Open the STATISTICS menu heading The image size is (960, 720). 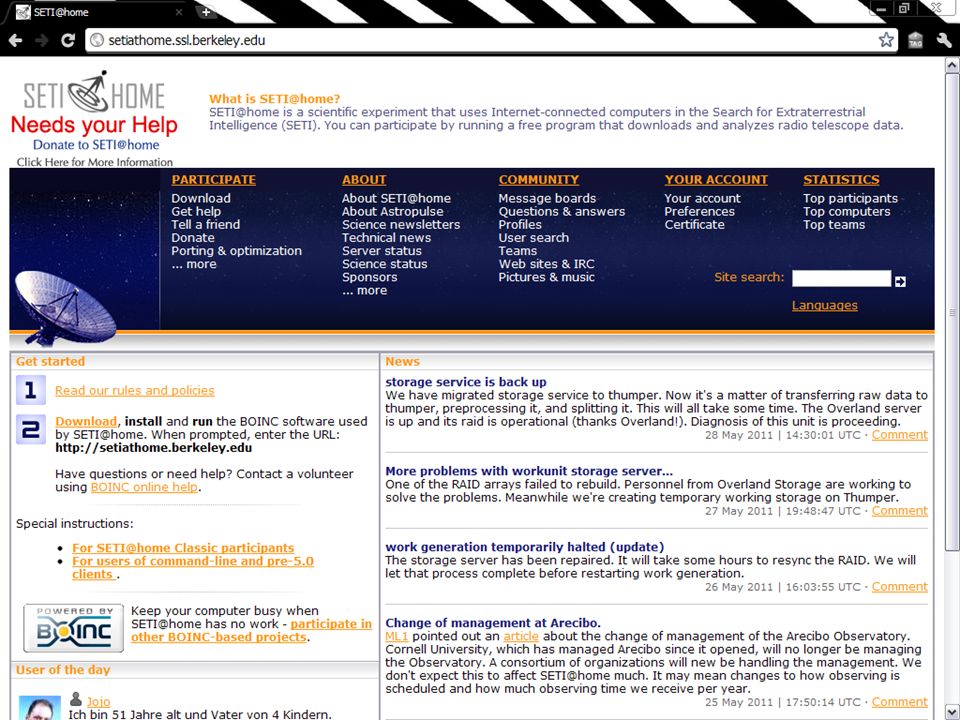coord(841,180)
